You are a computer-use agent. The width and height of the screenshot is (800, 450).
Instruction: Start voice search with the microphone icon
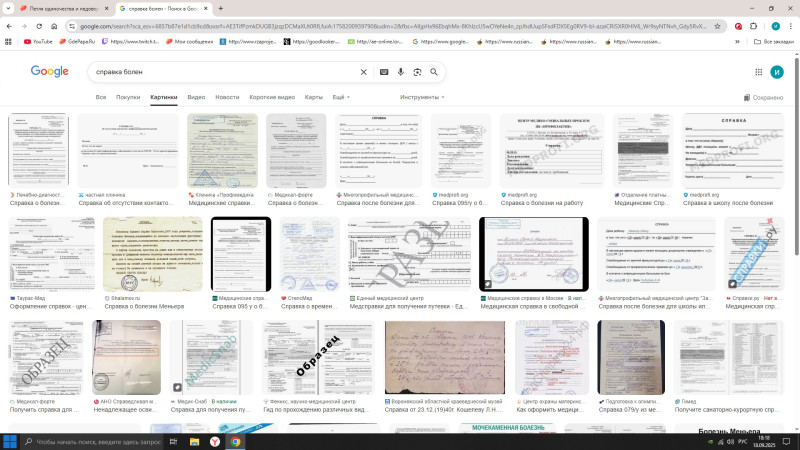[x=401, y=72]
